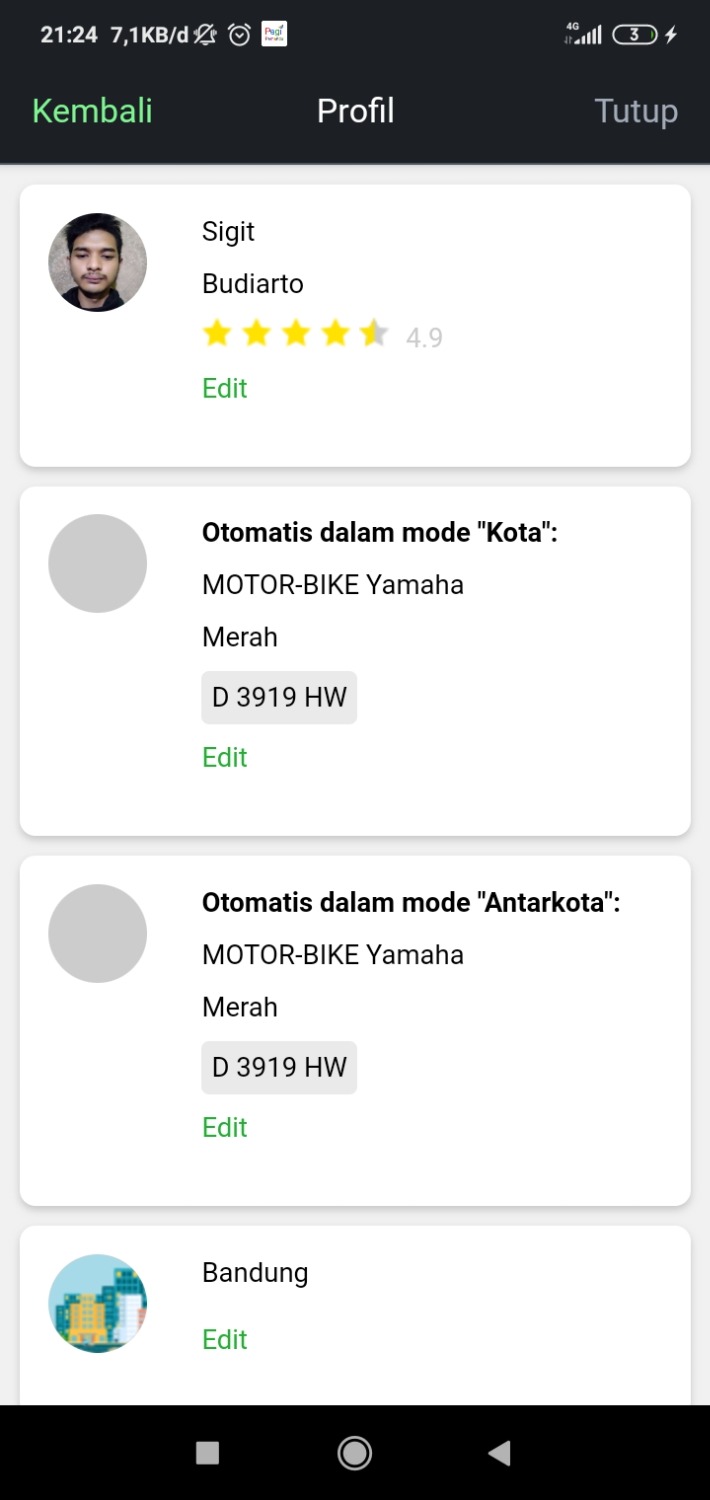
Task: Tap the profile photo avatar
Action: pyautogui.click(x=97, y=262)
